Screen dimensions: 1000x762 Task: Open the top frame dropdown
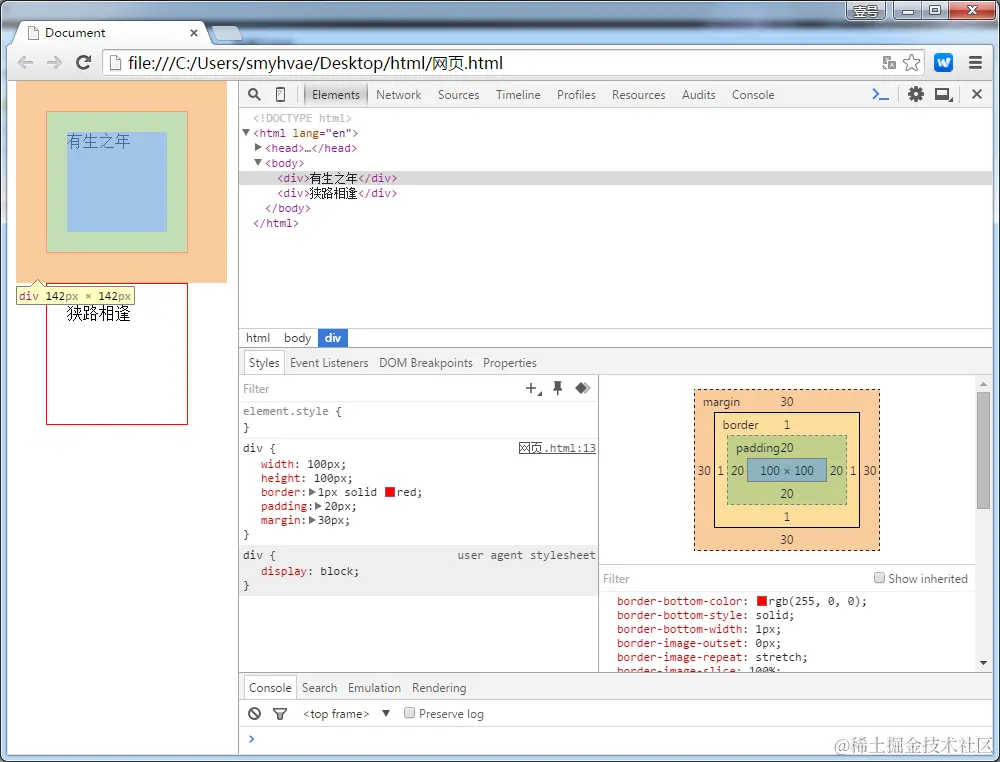[x=346, y=714]
